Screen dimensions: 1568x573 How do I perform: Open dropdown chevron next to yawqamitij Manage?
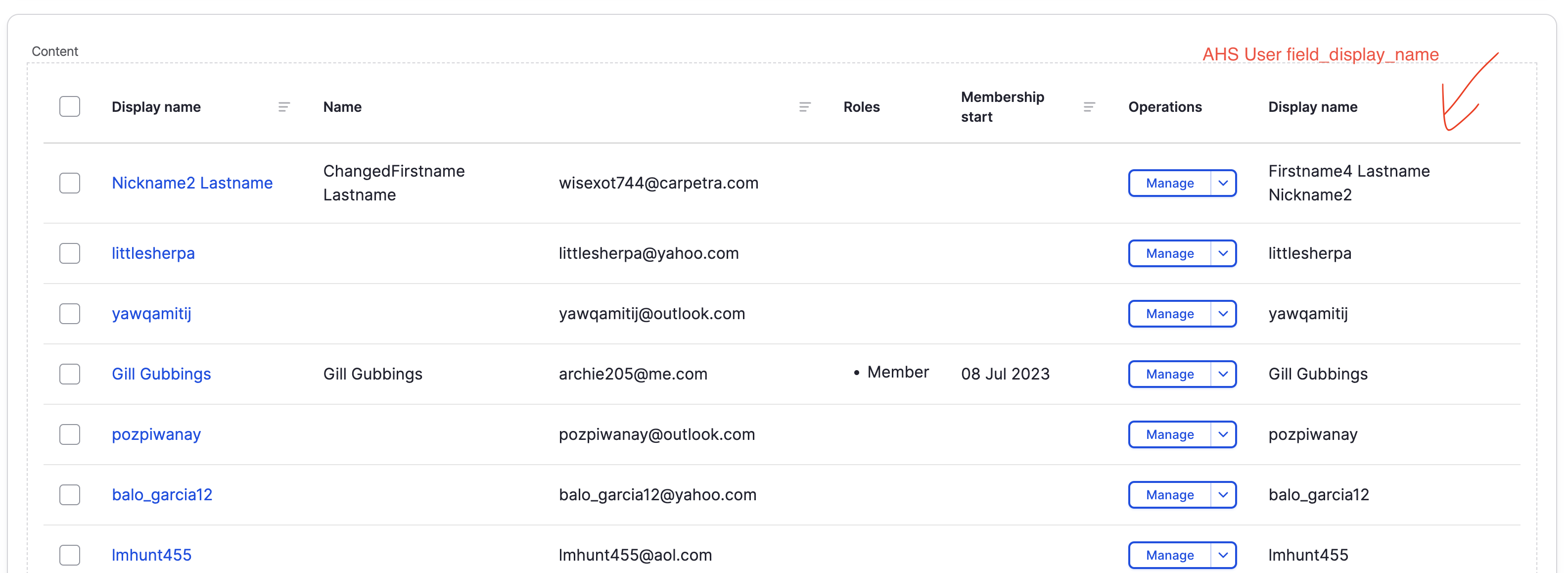point(1222,314)
